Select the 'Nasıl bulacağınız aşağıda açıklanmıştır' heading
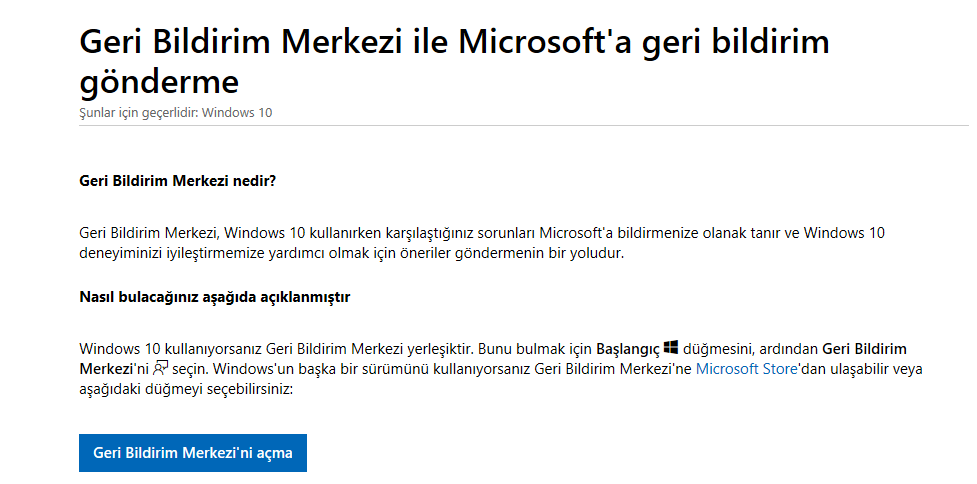Screen dimensions: 977x484 (214, 297)
